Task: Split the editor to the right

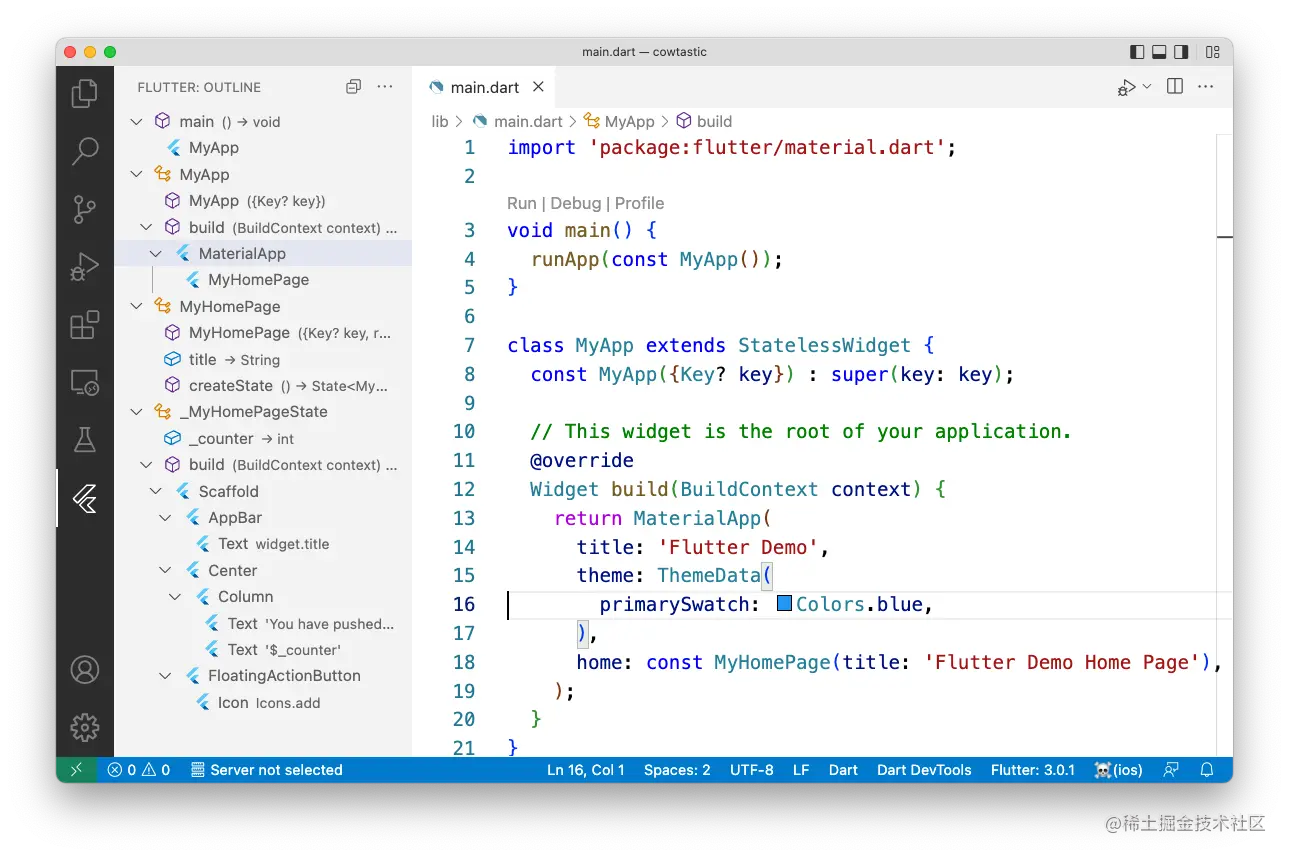Action: 1175,87
